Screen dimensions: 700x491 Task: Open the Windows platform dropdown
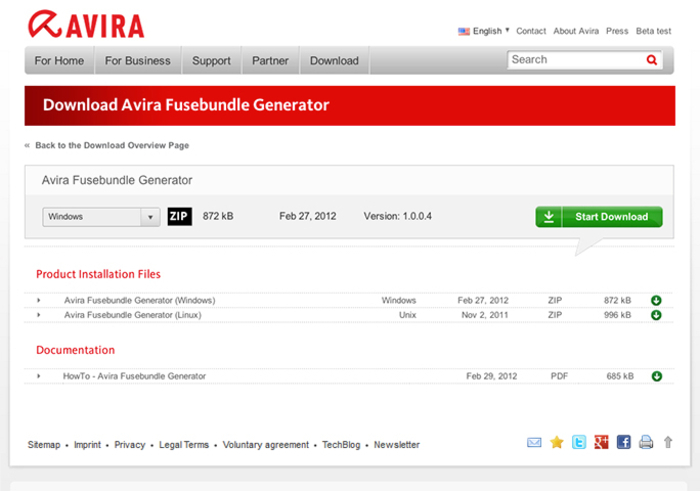pyautogui.click(x=101, y=217)
